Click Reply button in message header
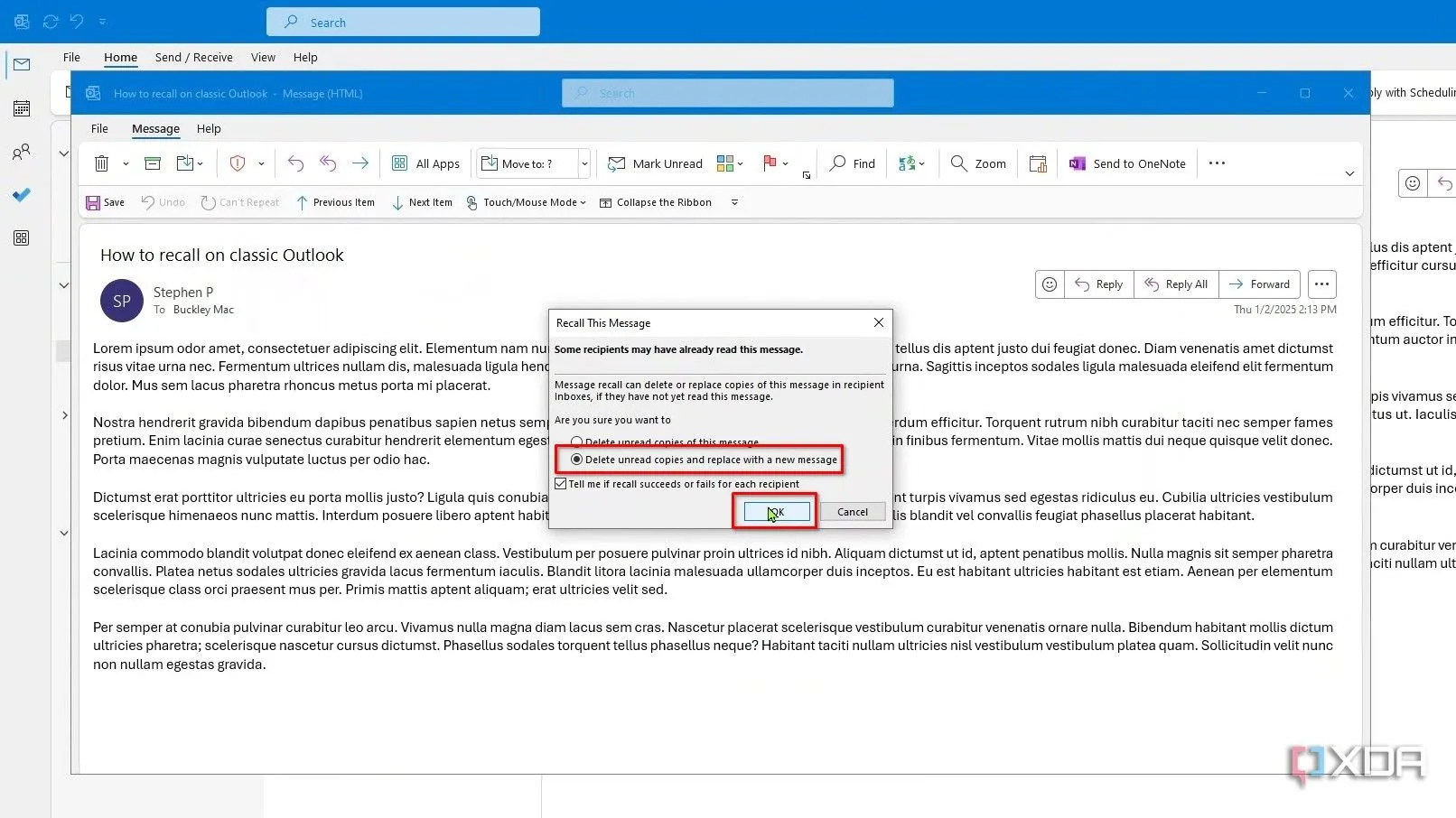The height and width of the screenshot is (818, 1456). coord(1099,284)
